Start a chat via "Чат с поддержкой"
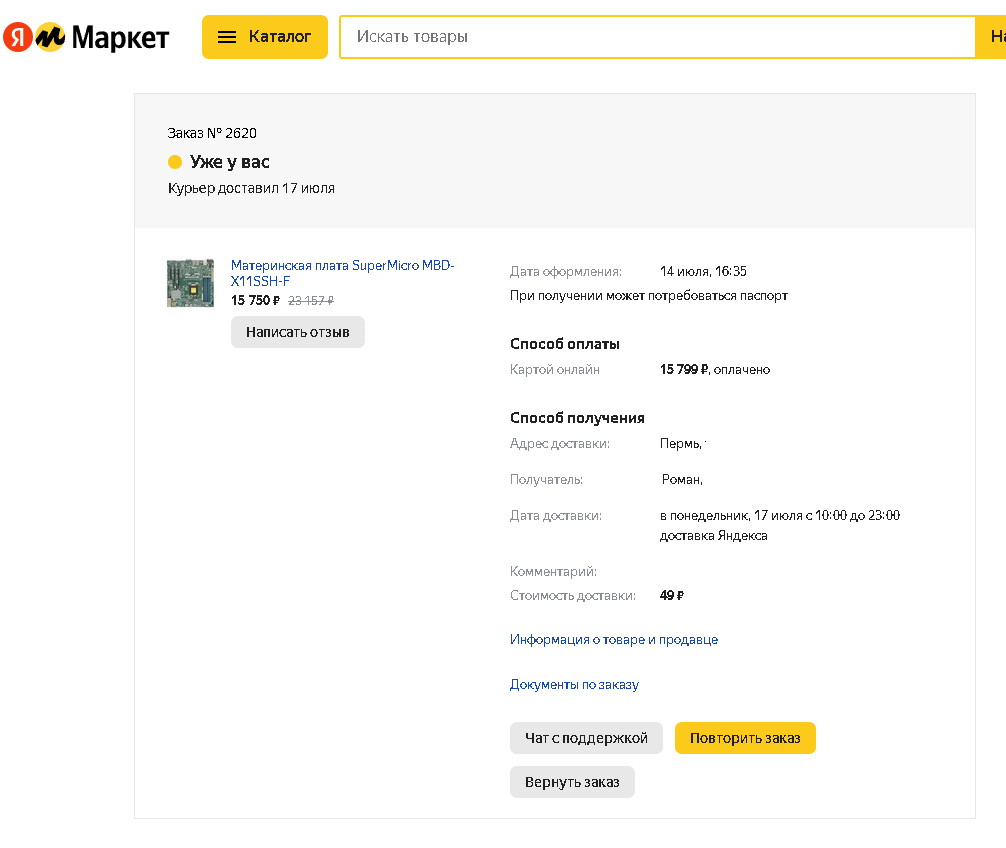Screen dimensions: 1006x848 click(x=586, y=738)
